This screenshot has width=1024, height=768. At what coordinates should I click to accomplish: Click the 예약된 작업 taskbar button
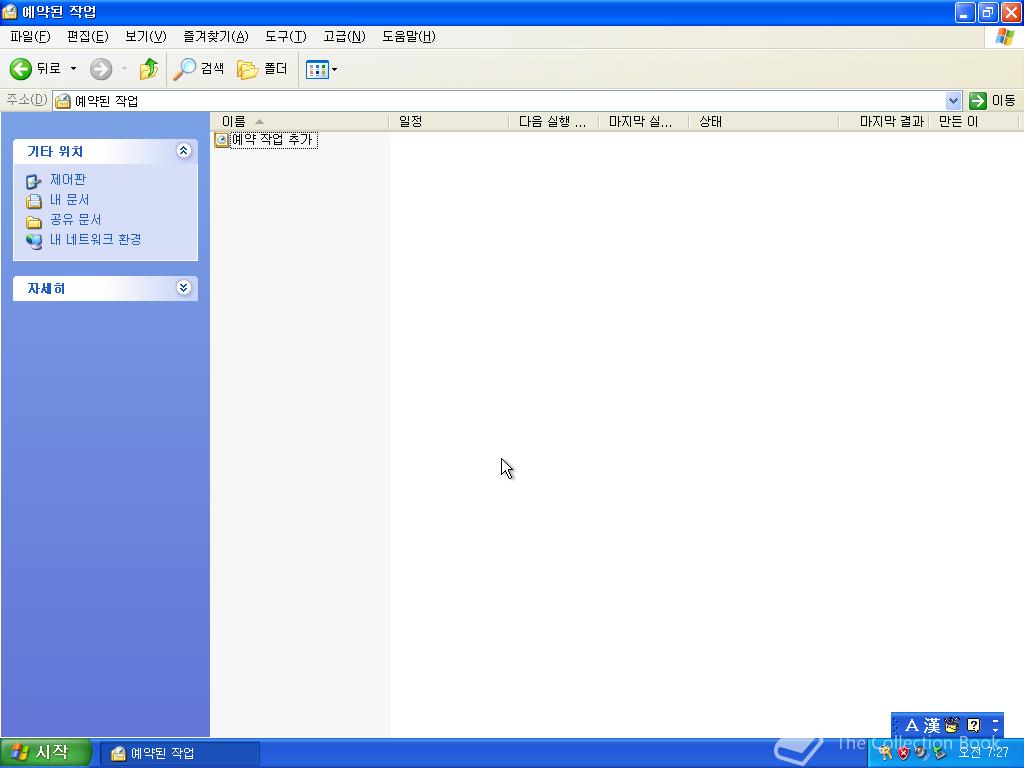[180, 753]
